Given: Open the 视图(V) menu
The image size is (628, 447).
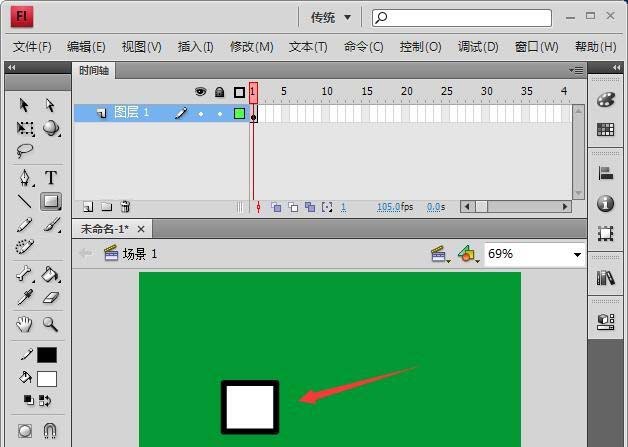Looking at the screenshot, I should 141,47.
